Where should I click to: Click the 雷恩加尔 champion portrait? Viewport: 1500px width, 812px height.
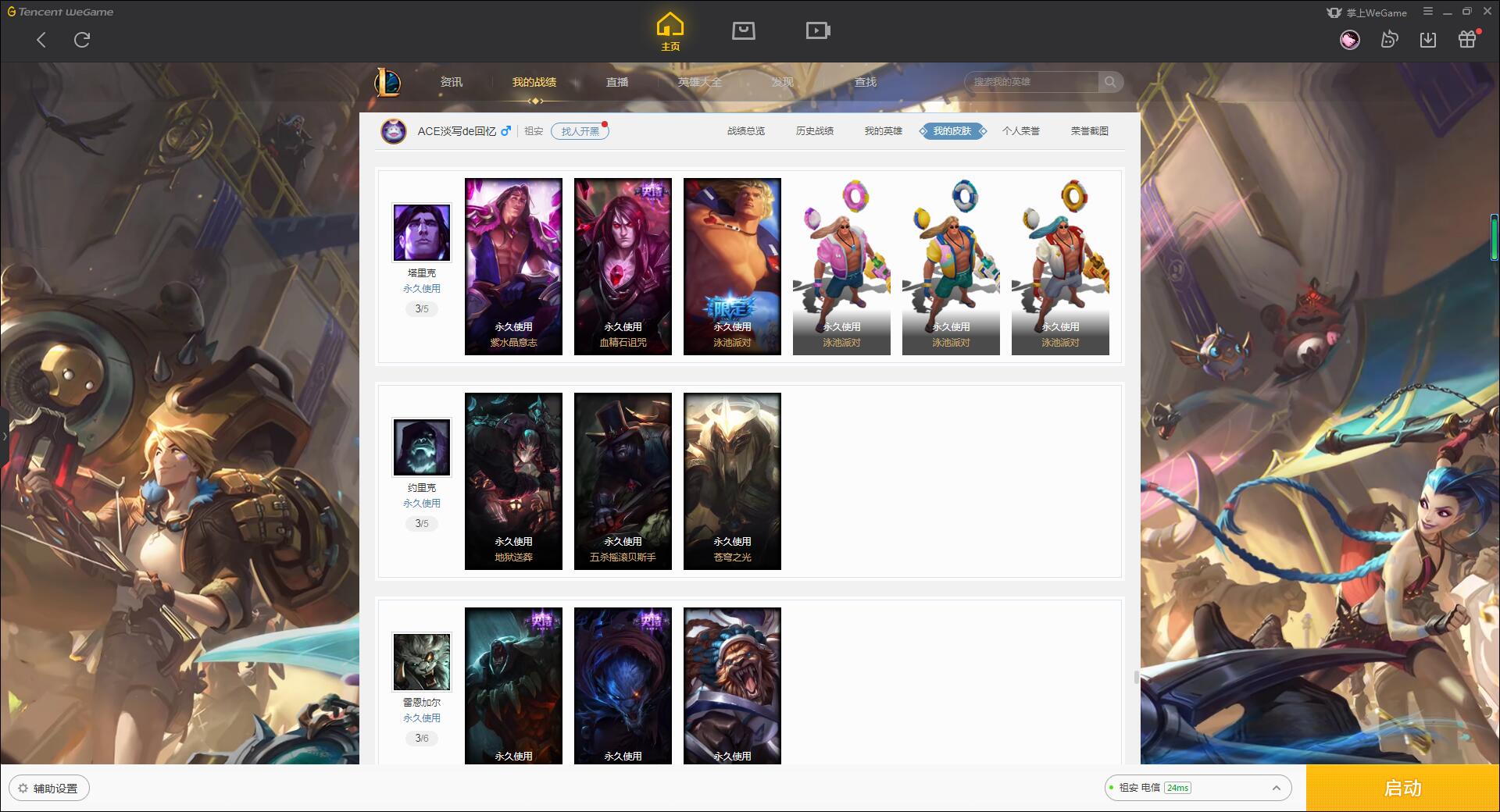click(x=422, y=662)
